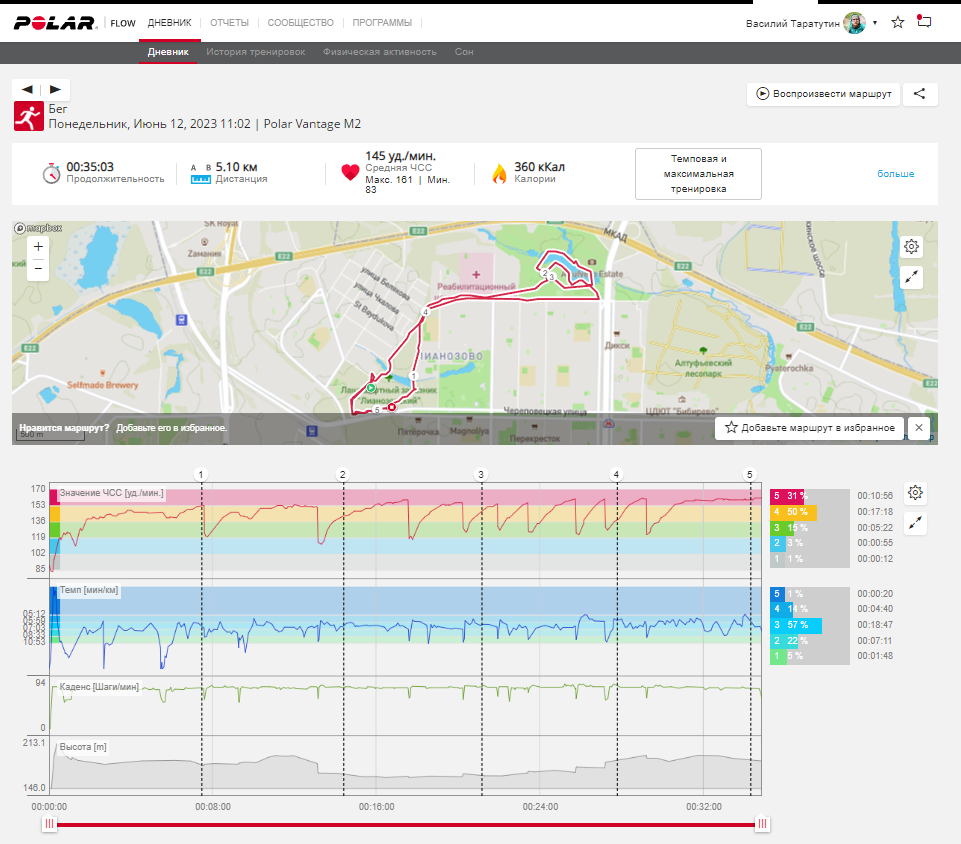Click the Темп [мин/км] graph label
The width and height of the screenshot is (961, 844).
click(x=89, y=590)
